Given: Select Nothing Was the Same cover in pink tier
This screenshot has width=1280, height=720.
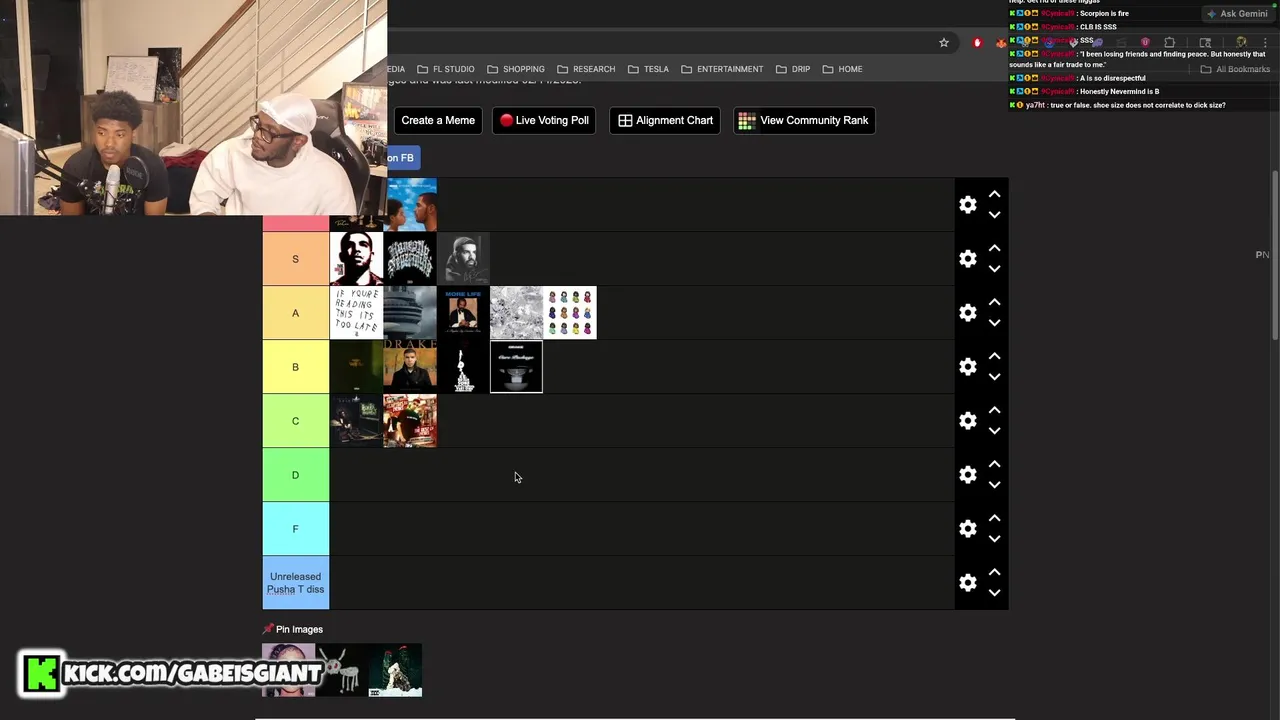Looking at the screenshot, I should pyautogui.click(x=410, y=205).
